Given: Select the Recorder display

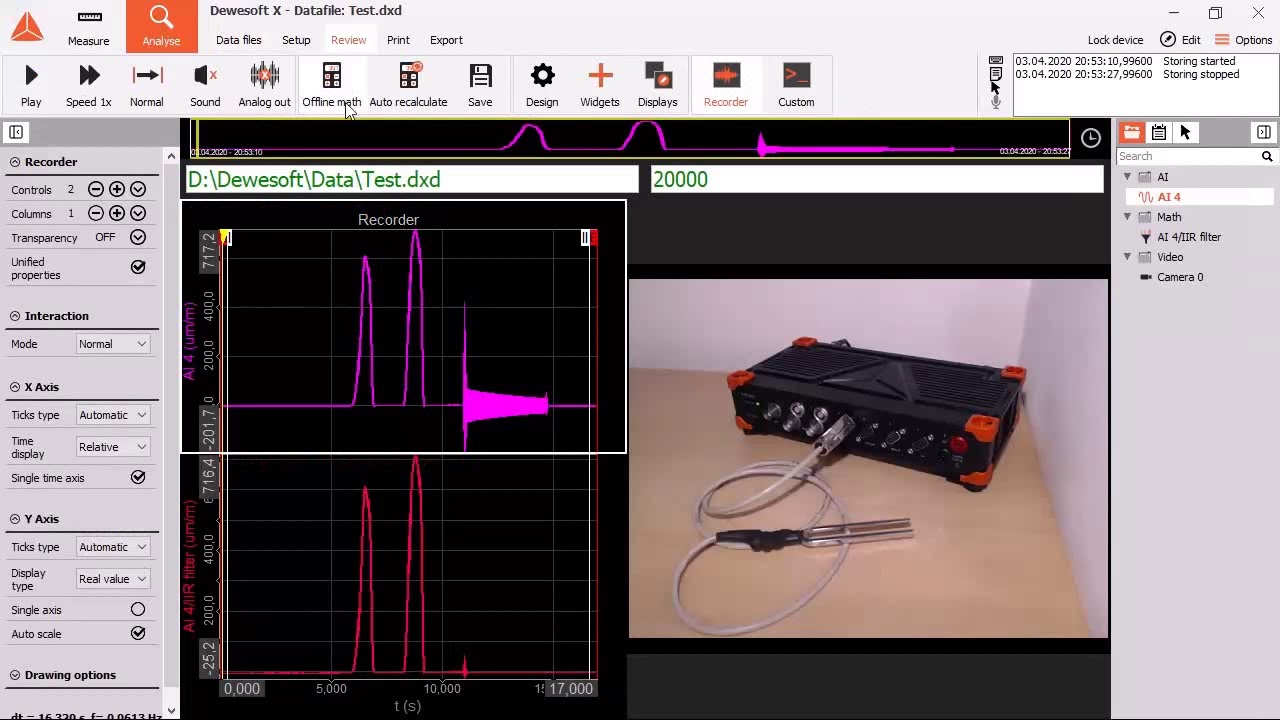Looking at the screenshot, I should [726, 85].
